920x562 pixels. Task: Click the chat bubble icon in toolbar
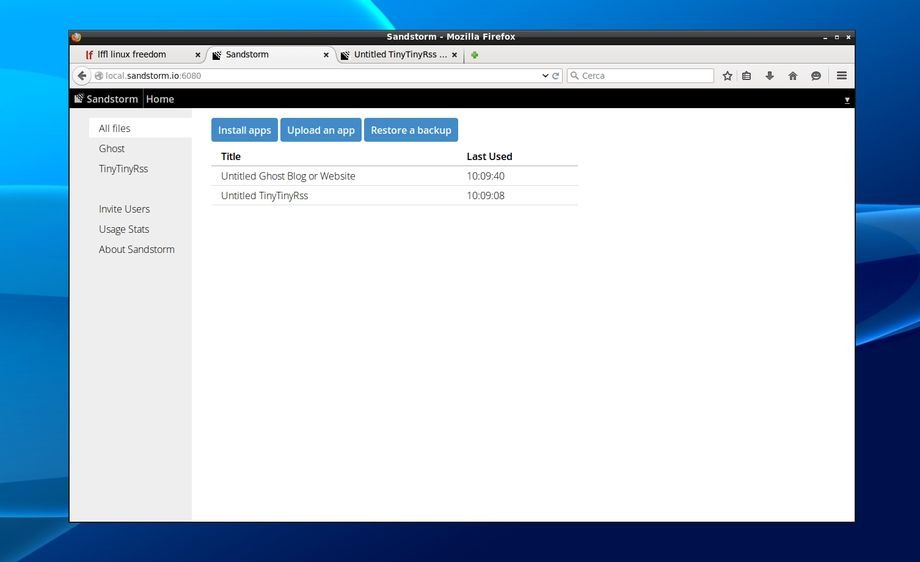point(816,76)
